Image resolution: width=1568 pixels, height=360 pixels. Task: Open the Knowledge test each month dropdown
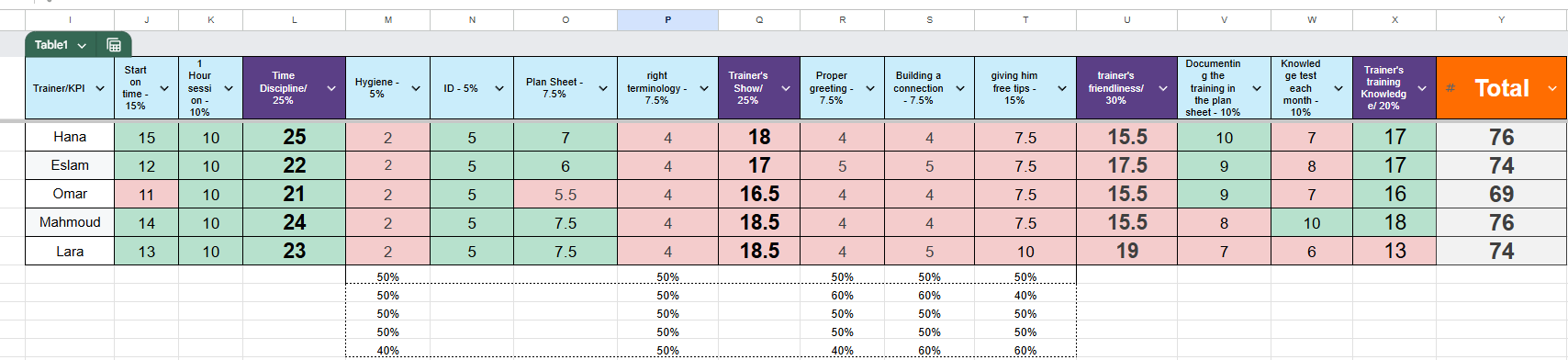click(1338, 88)
